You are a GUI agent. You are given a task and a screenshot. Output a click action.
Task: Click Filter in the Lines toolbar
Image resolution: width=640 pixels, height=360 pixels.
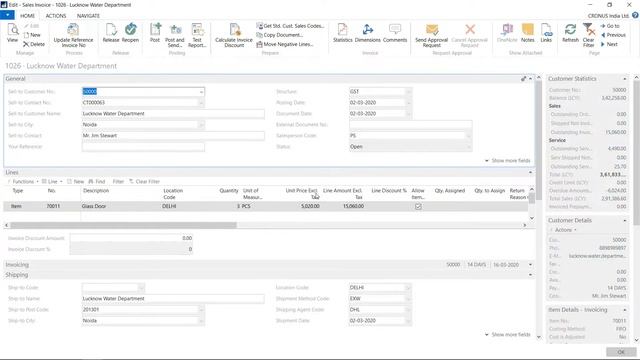[x=118, y=182]
